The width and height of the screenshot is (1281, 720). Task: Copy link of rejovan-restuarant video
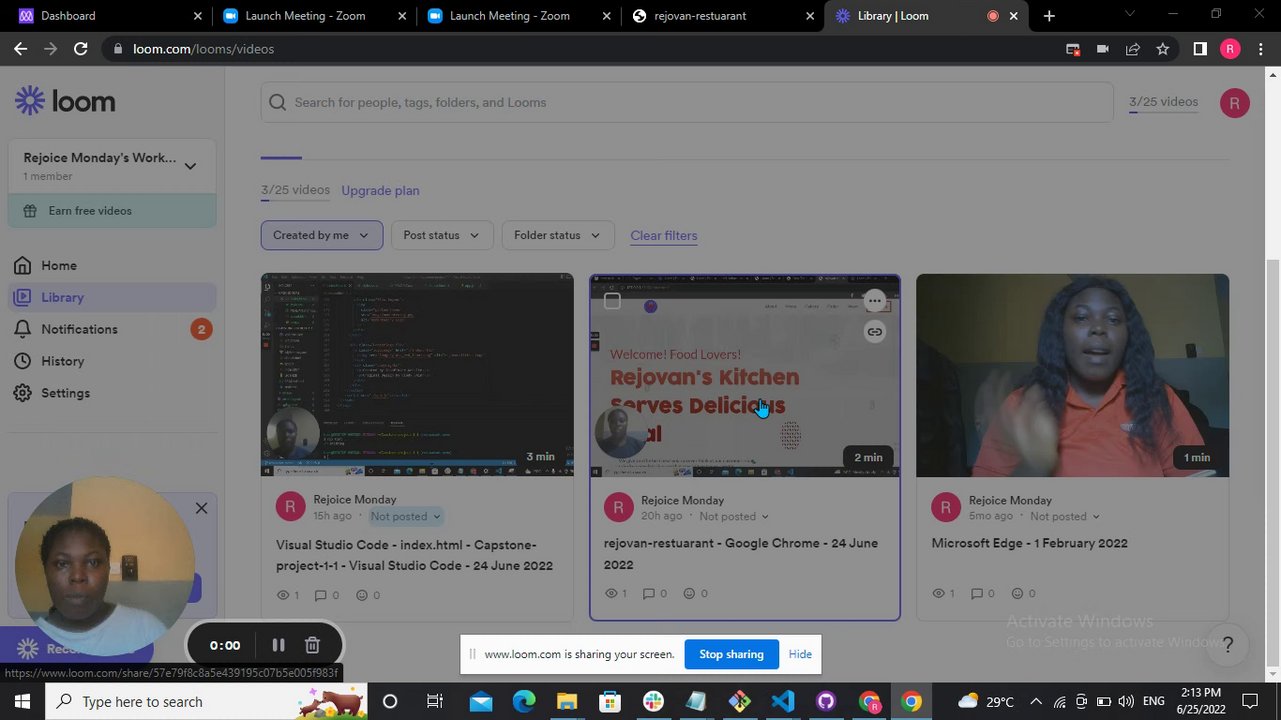click(874, 331)
